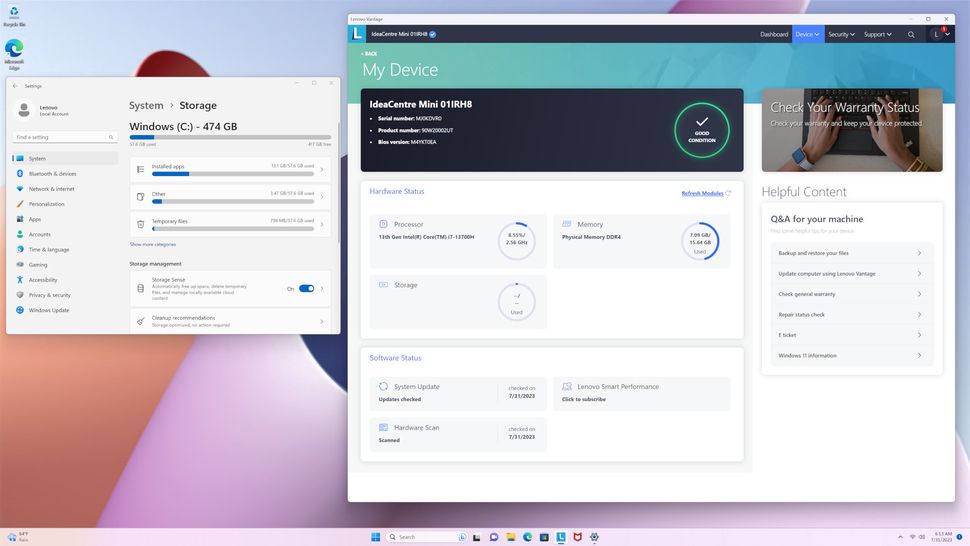
Task: Click the Windows (C:) storage usage bar
Action: pos(230,137)
